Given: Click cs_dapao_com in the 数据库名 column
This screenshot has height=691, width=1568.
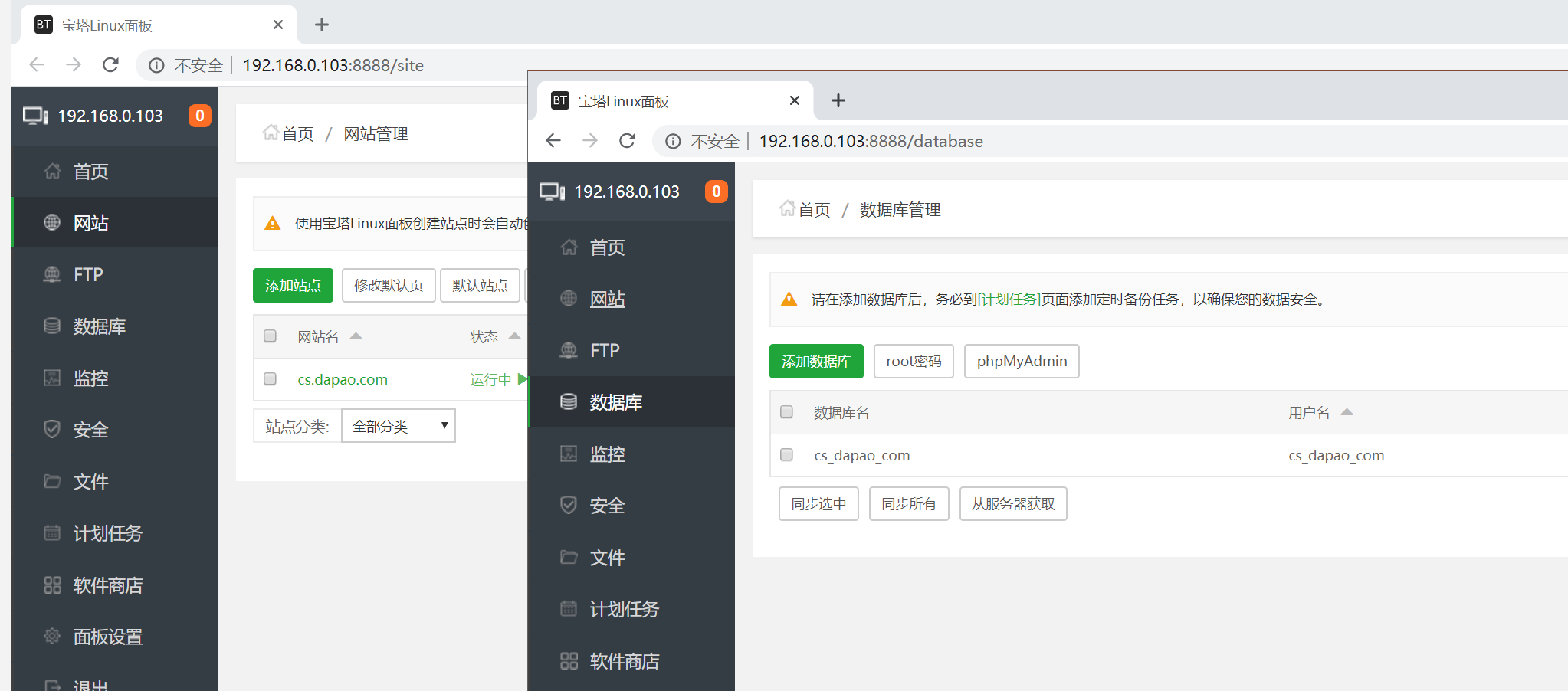Looking at the screenshot, I should coord(861,455).
